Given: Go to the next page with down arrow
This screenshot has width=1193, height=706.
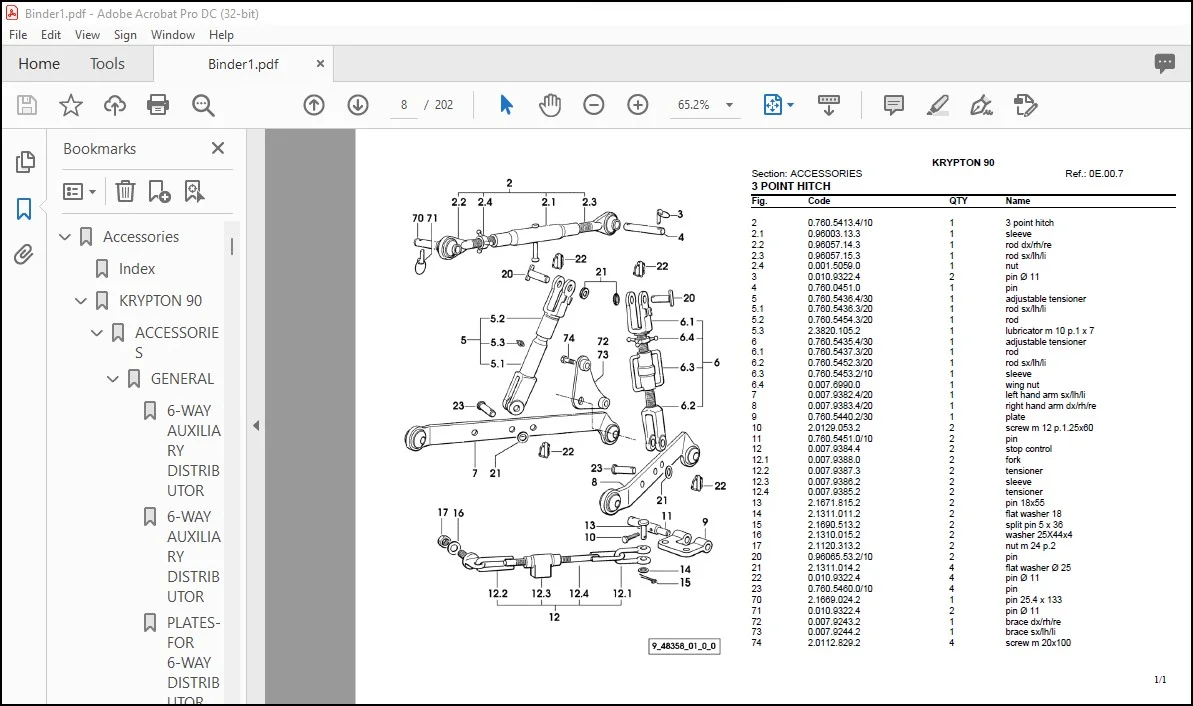Looking at the screenshot, I should pos(358,105).
